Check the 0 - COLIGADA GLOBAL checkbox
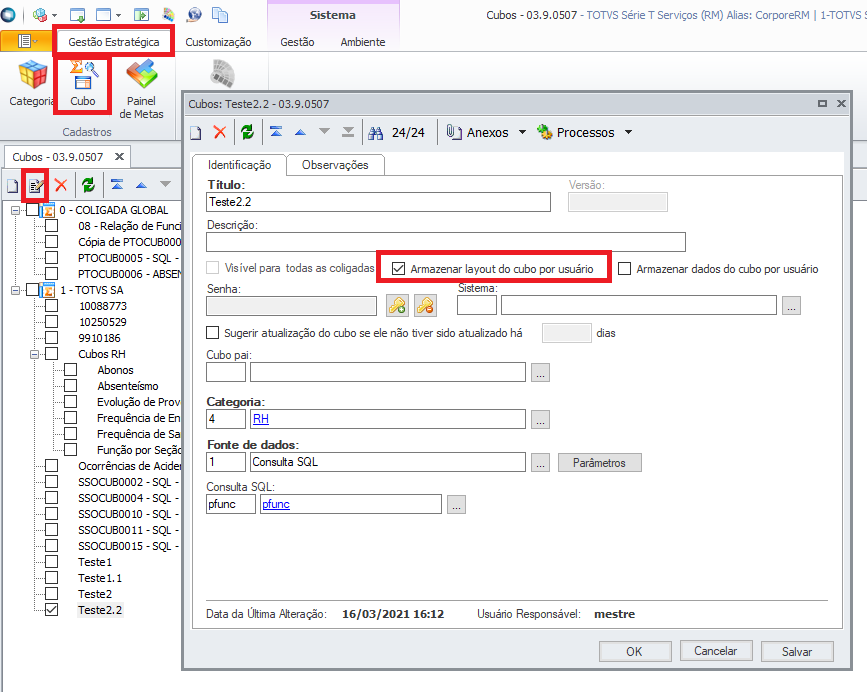The height and width of the screenshot is (692, 867). click(x=33, y=210)
